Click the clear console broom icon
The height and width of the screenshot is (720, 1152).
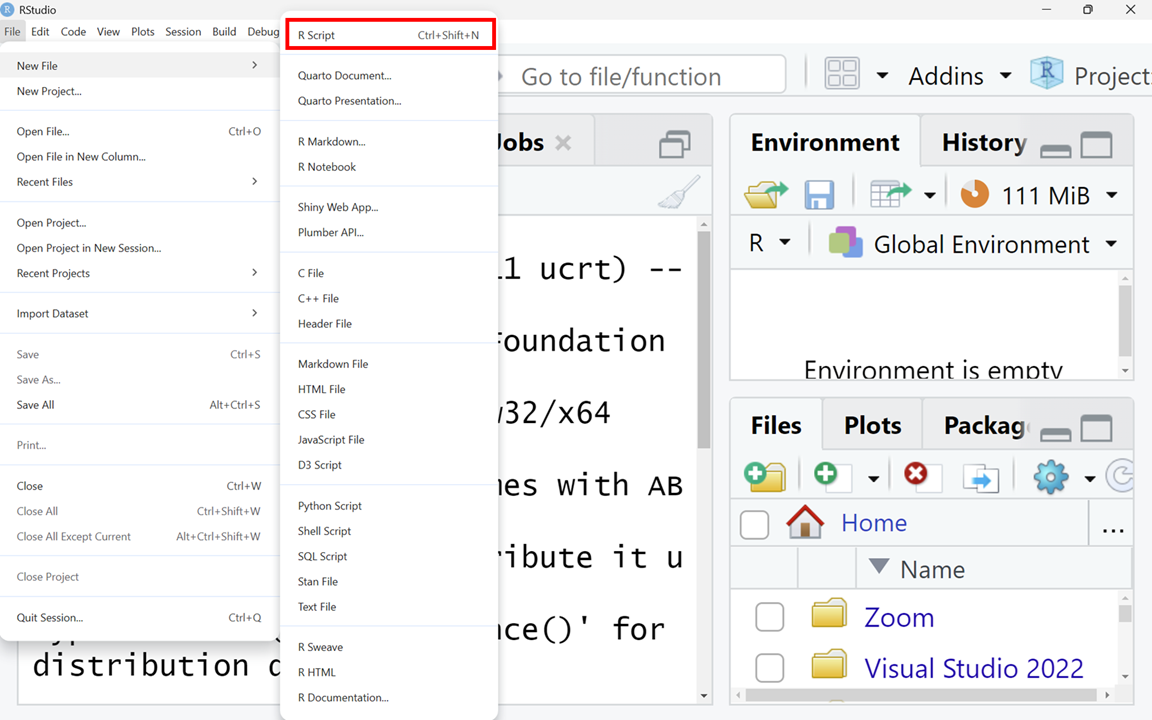[679, 193]
